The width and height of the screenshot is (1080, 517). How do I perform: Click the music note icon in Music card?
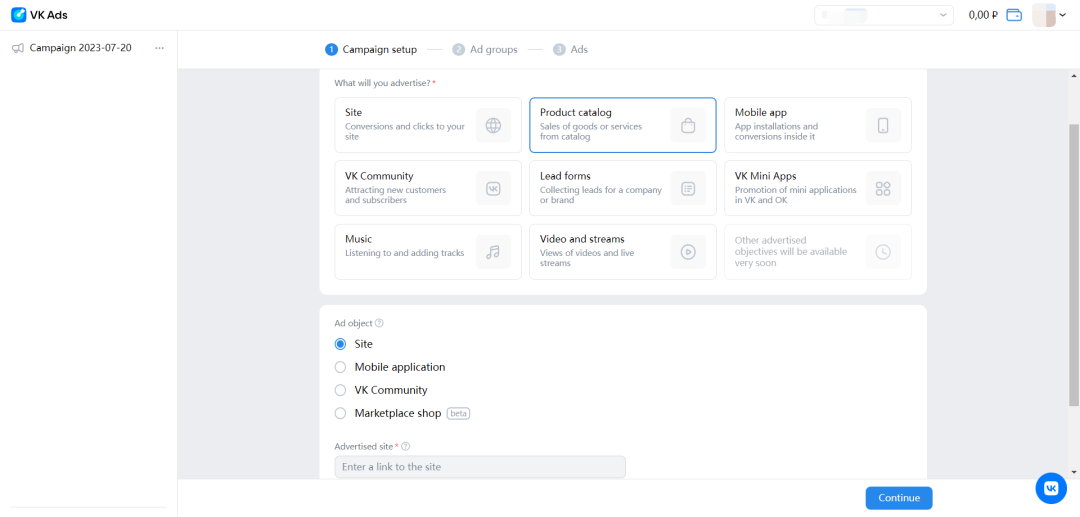[493, 252]
